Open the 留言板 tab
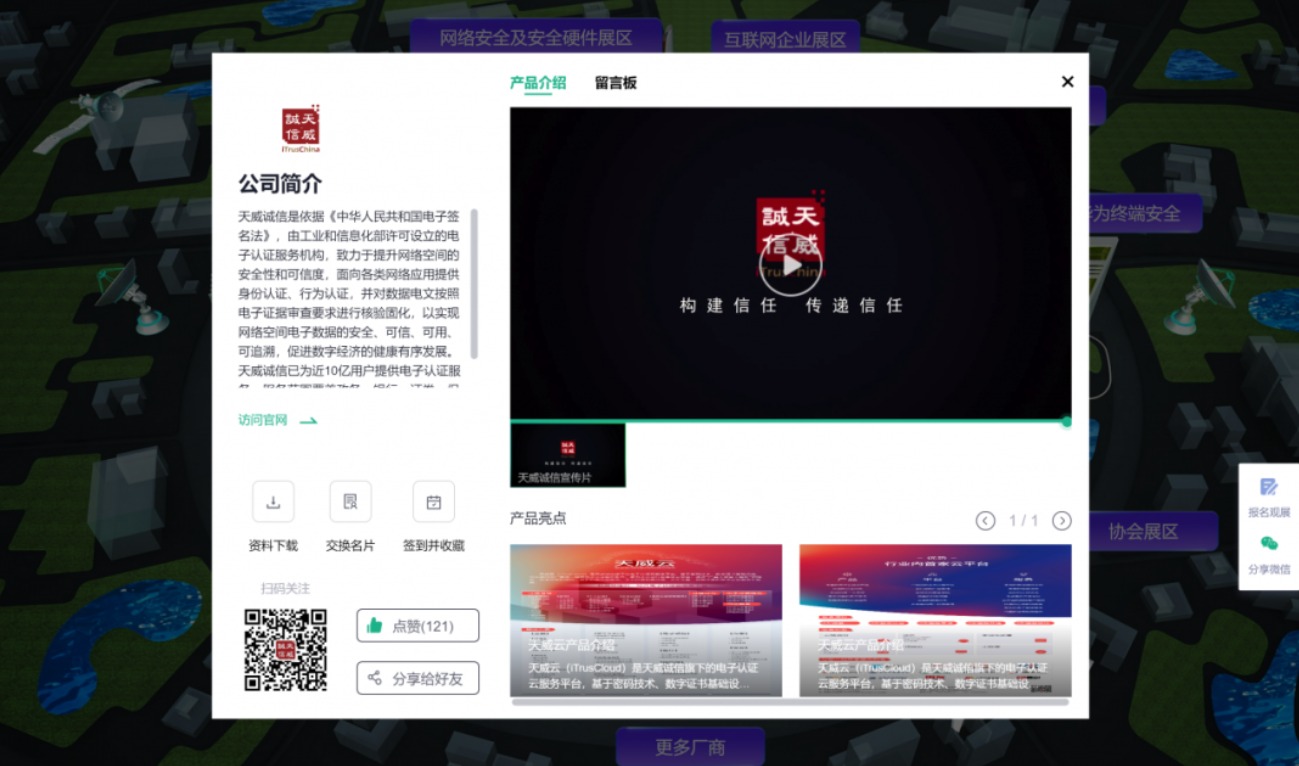 pos(616,83)
